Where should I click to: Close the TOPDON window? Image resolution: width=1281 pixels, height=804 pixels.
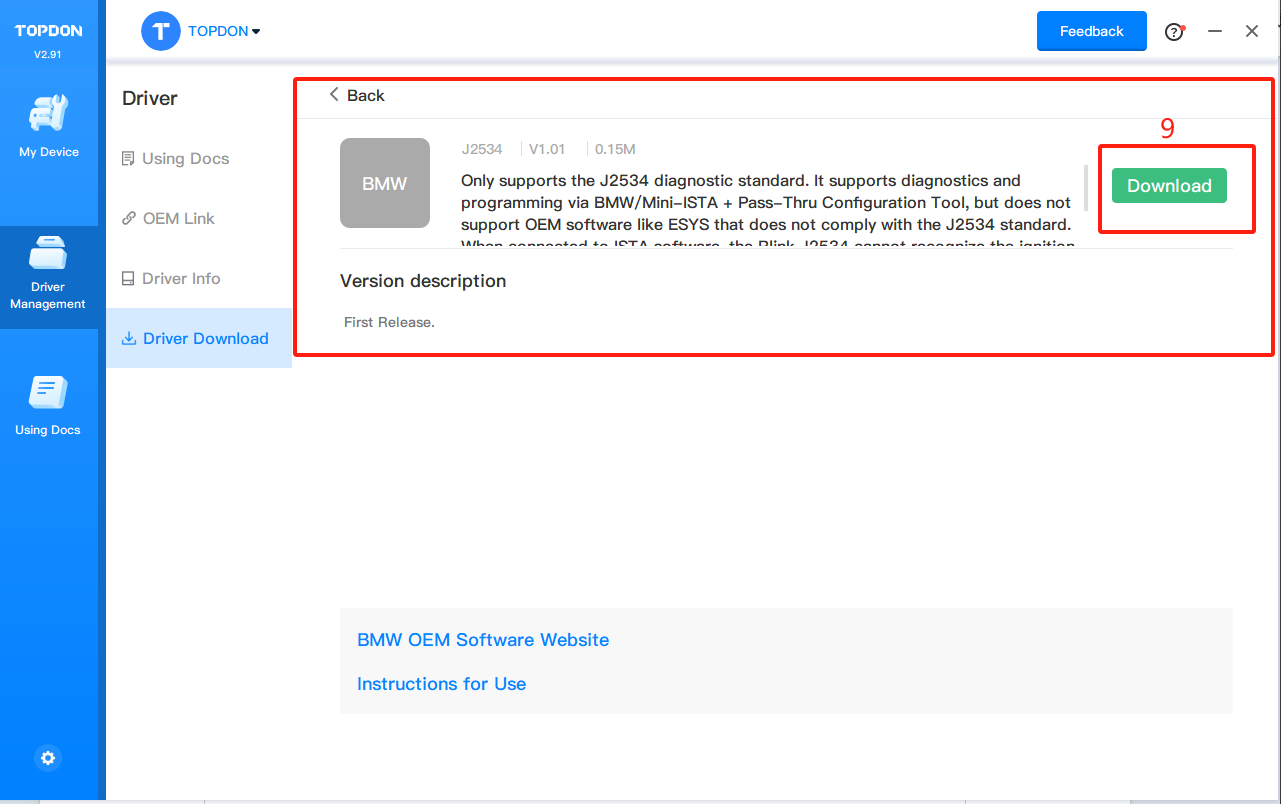(x=1252, y=32)
